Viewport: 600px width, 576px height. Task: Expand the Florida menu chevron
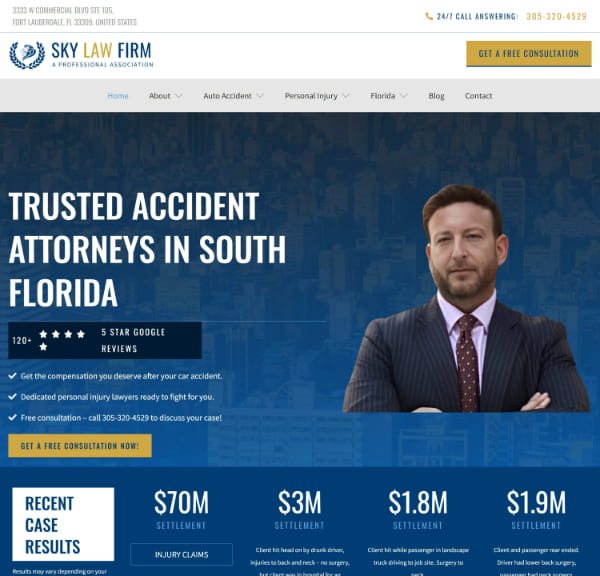point(404,96)
